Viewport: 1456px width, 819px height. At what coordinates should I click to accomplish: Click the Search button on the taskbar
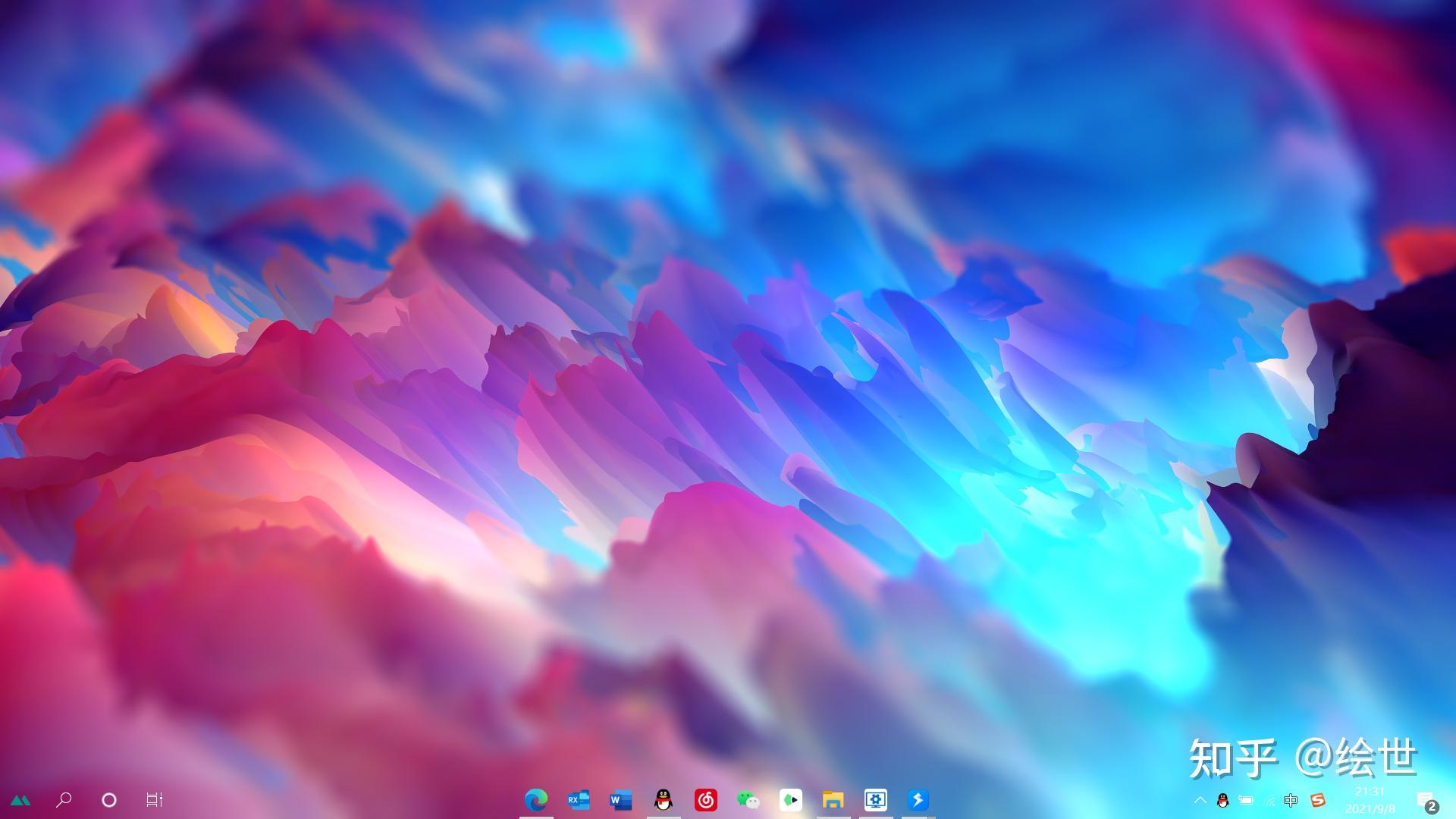click(x=64, y=800)
